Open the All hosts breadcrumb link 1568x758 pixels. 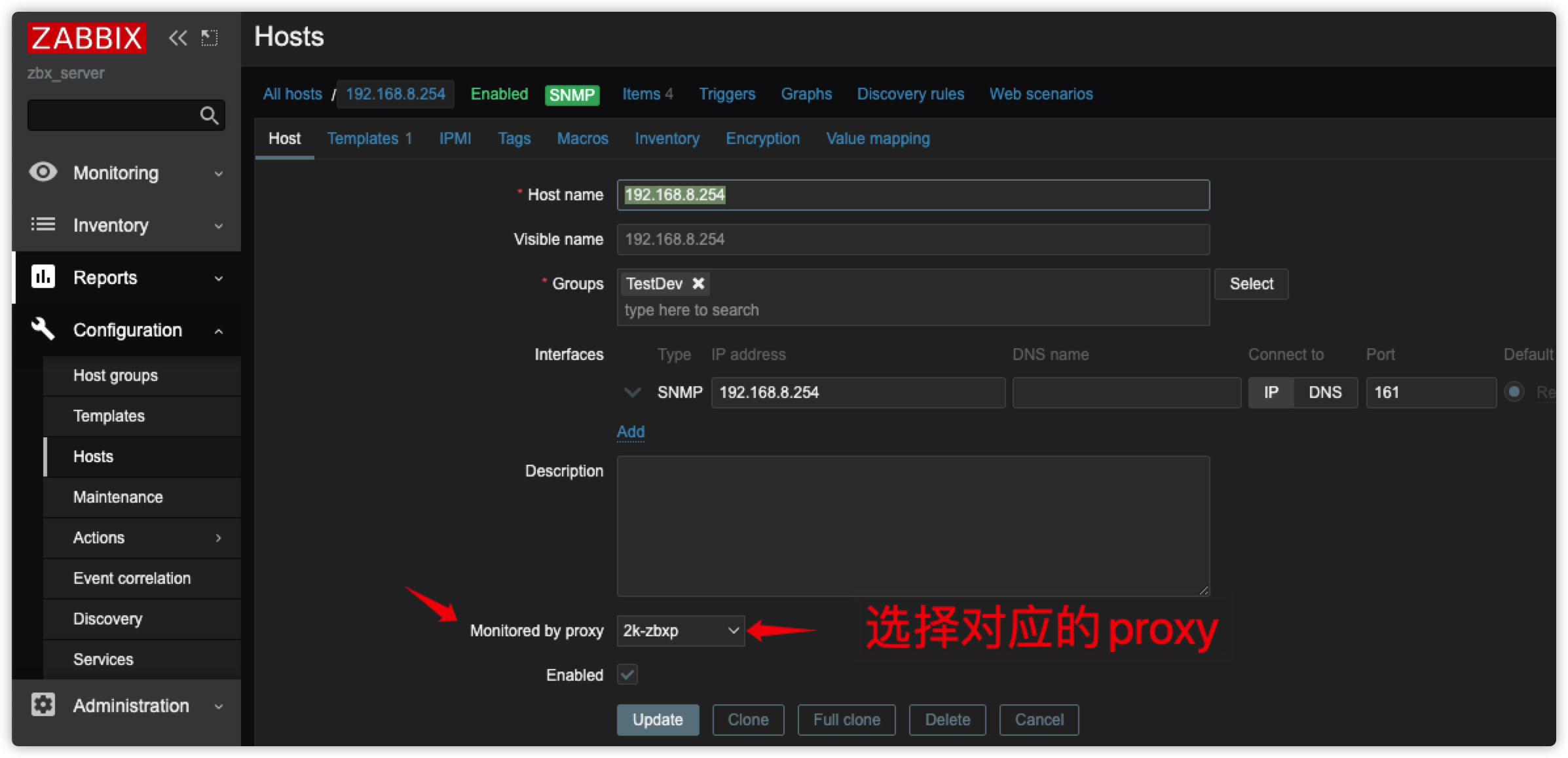(293, 94)
